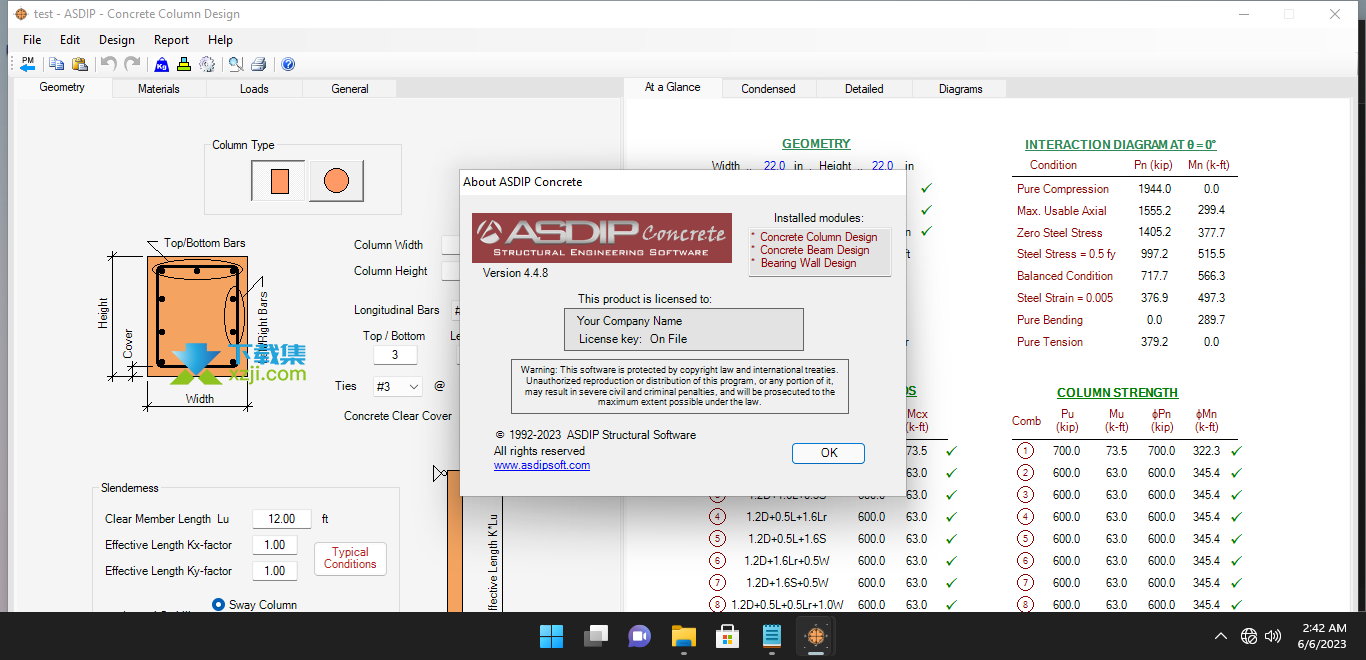Open units via the Kg weight icon
1366x660 pixels.
(161, 64)
